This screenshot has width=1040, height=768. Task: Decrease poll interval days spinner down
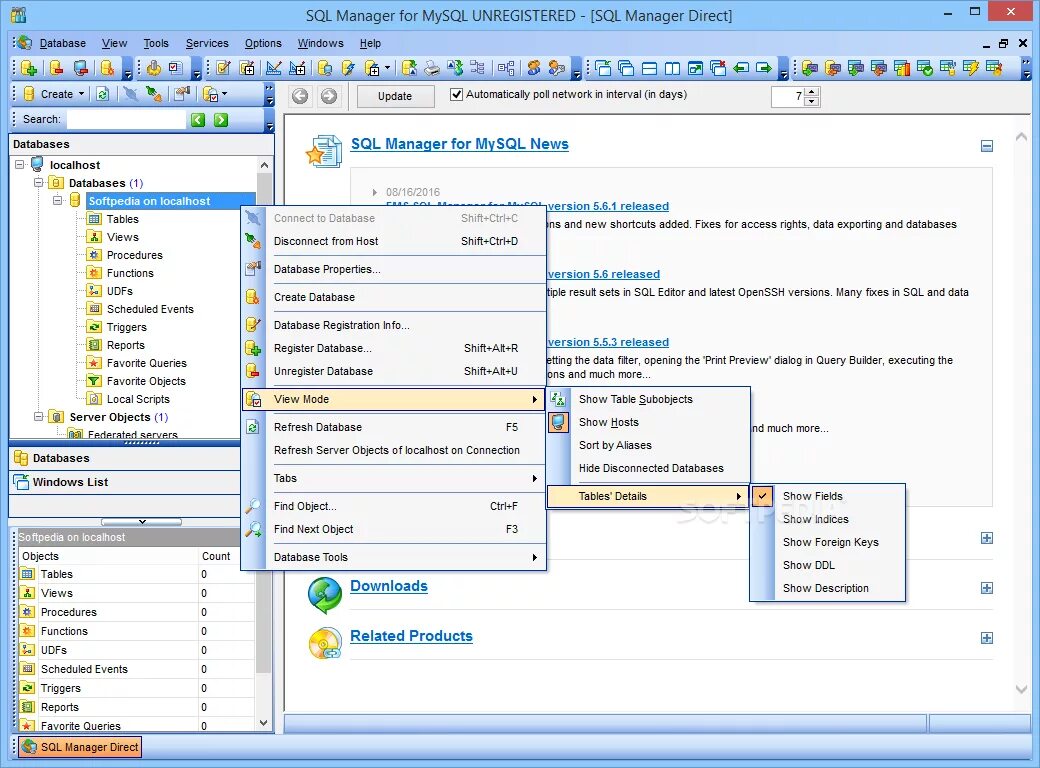click(x=812, y=101)
